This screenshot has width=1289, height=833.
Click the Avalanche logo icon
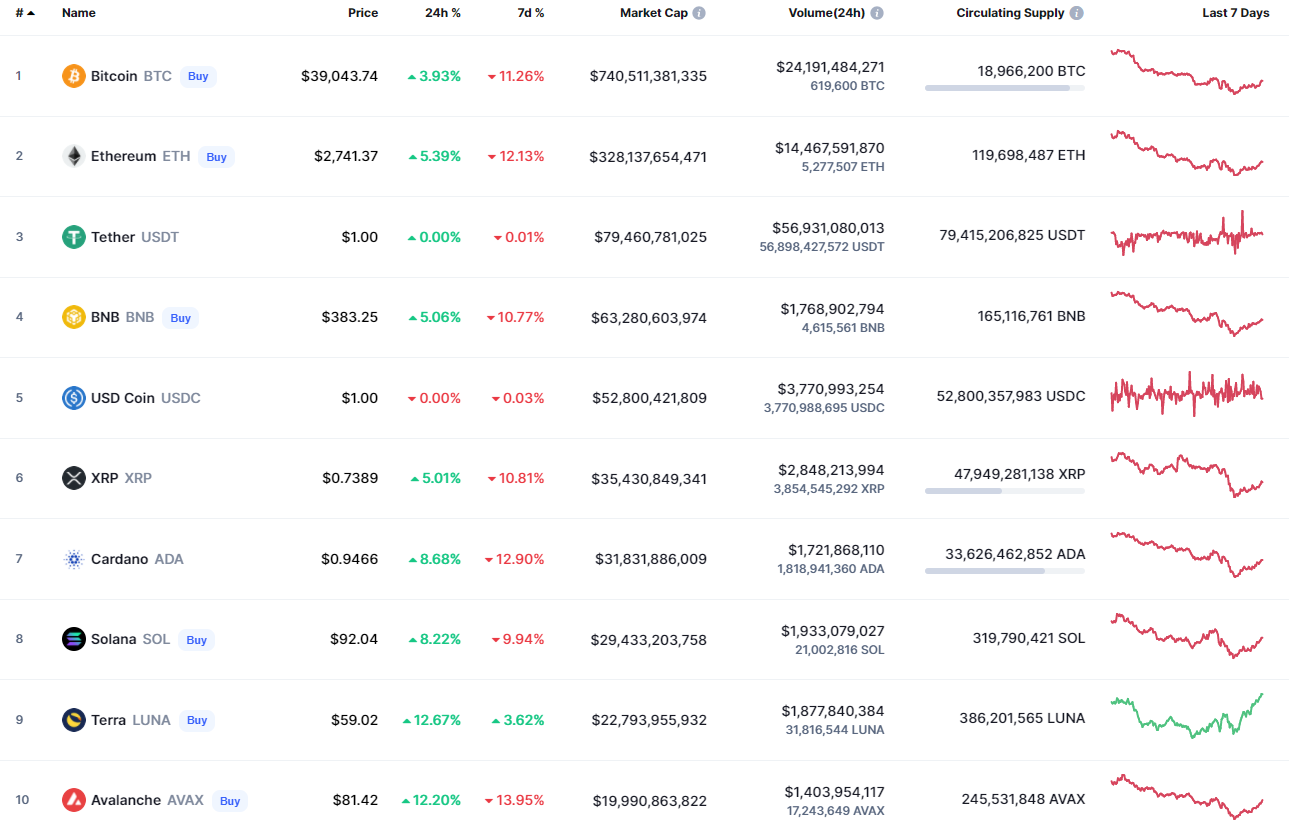tap(74, 800)
